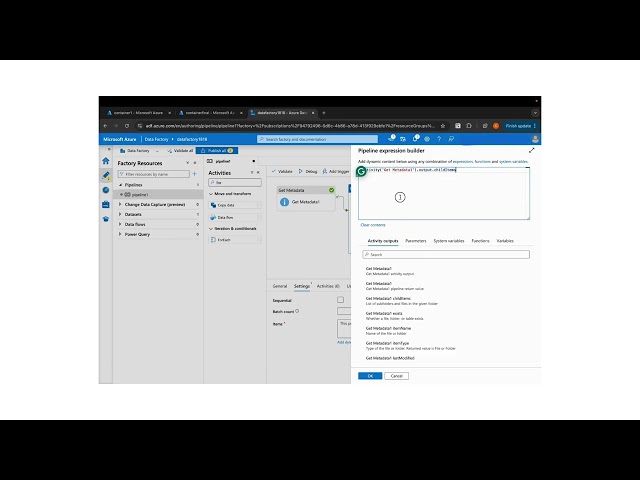
Task: Add the Copy data activity
Action: 235,205
